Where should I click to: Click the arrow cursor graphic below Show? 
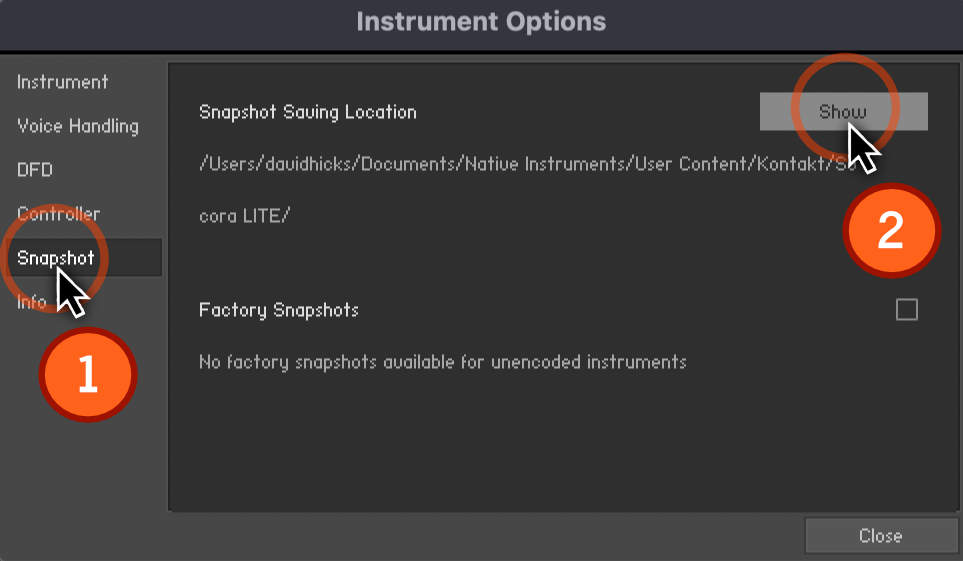coord(864,147)
